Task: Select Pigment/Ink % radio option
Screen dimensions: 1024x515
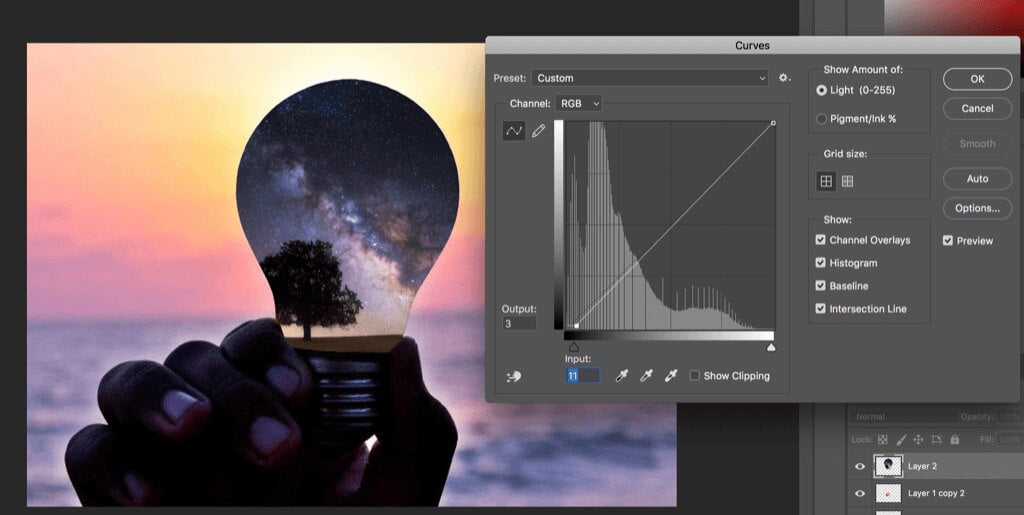Action: [x=822, y=119]
